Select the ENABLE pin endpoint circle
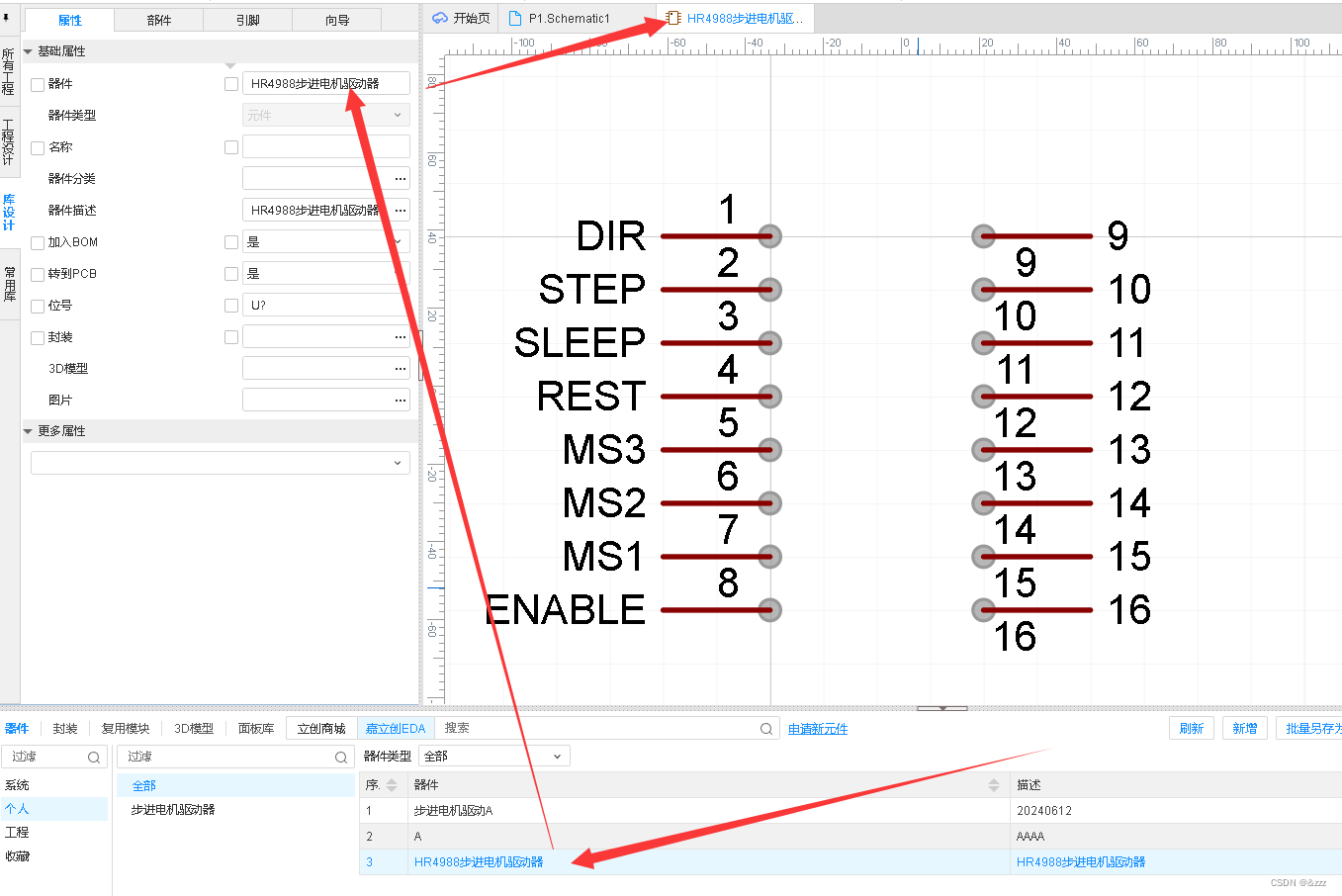1342x896 pixels. click(x=770, y=610)
